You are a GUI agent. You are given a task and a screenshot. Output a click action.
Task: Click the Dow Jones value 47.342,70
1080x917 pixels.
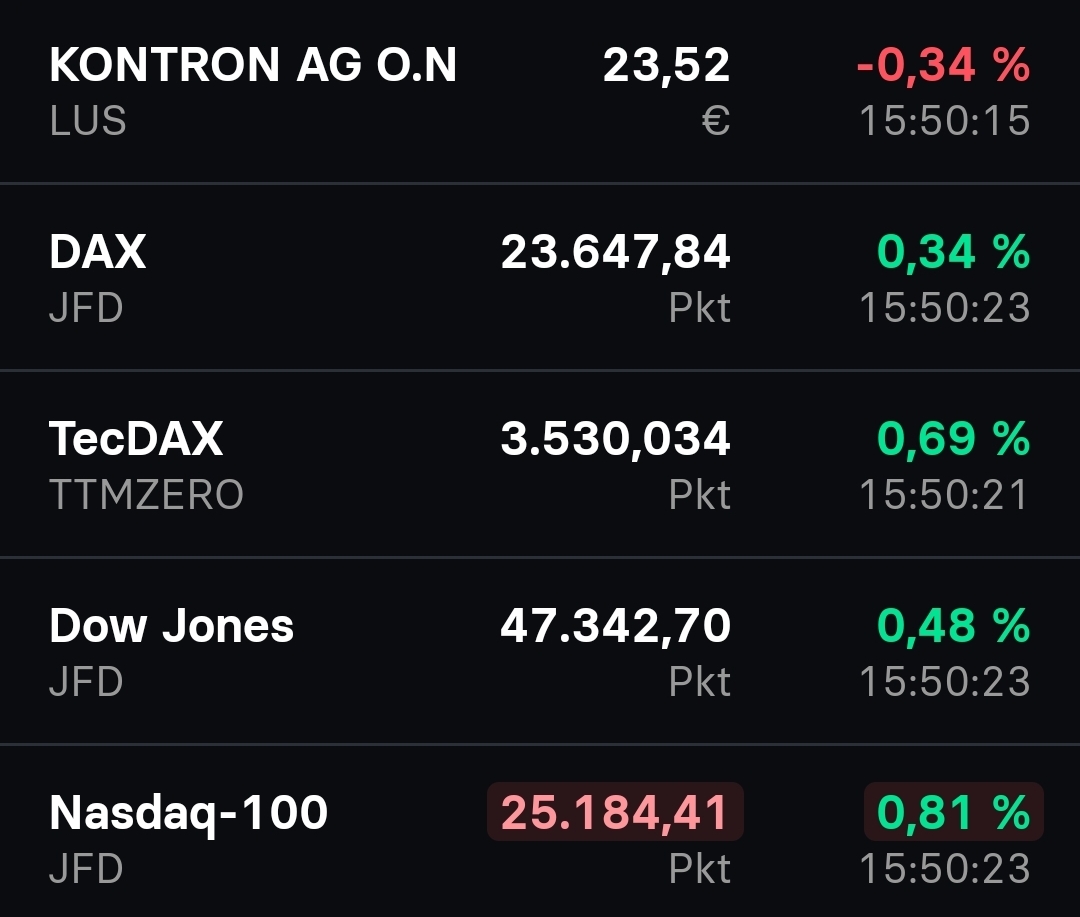pos(616,626)
